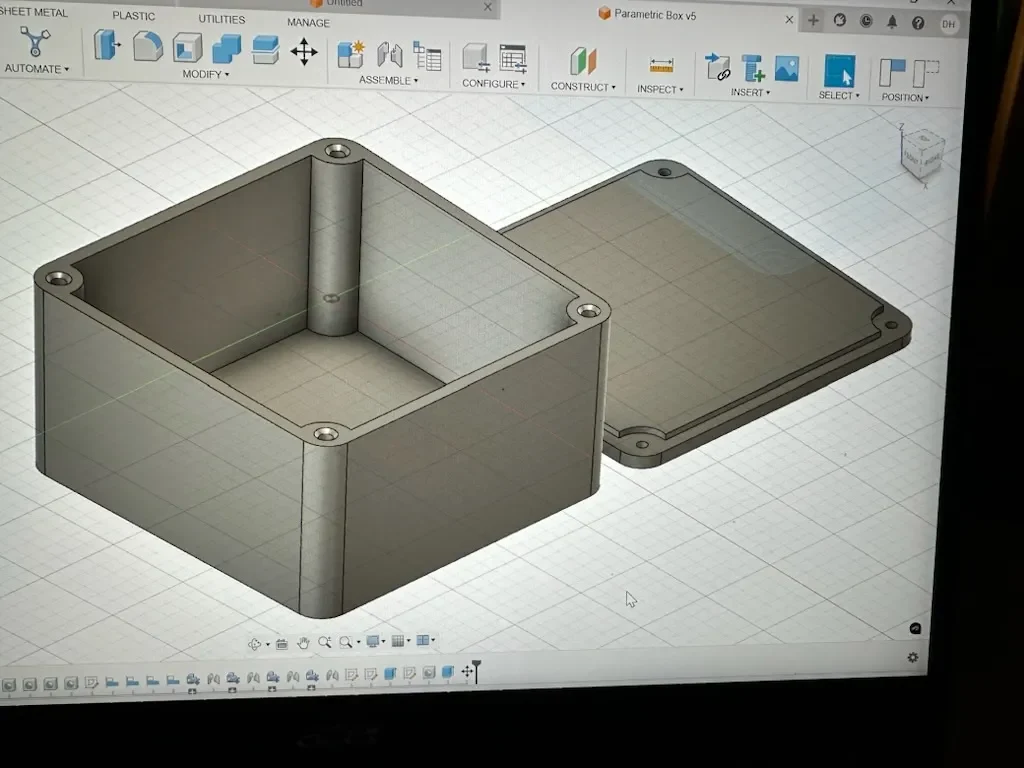1024x768 pixels.
Task: Select the Pan hand tool
Action: [303, 643]
